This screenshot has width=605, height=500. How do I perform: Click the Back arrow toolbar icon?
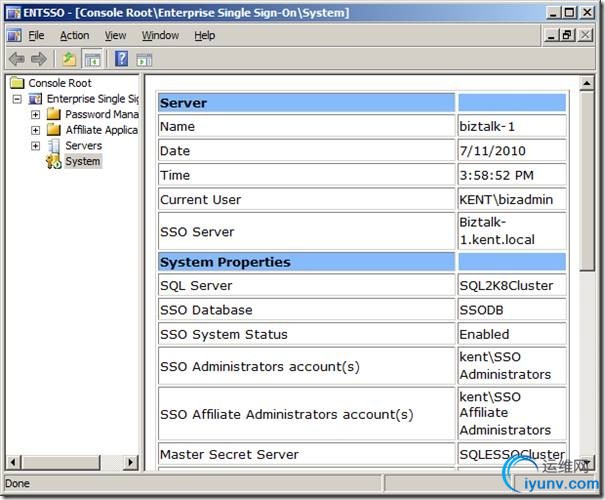pos(17,59)
